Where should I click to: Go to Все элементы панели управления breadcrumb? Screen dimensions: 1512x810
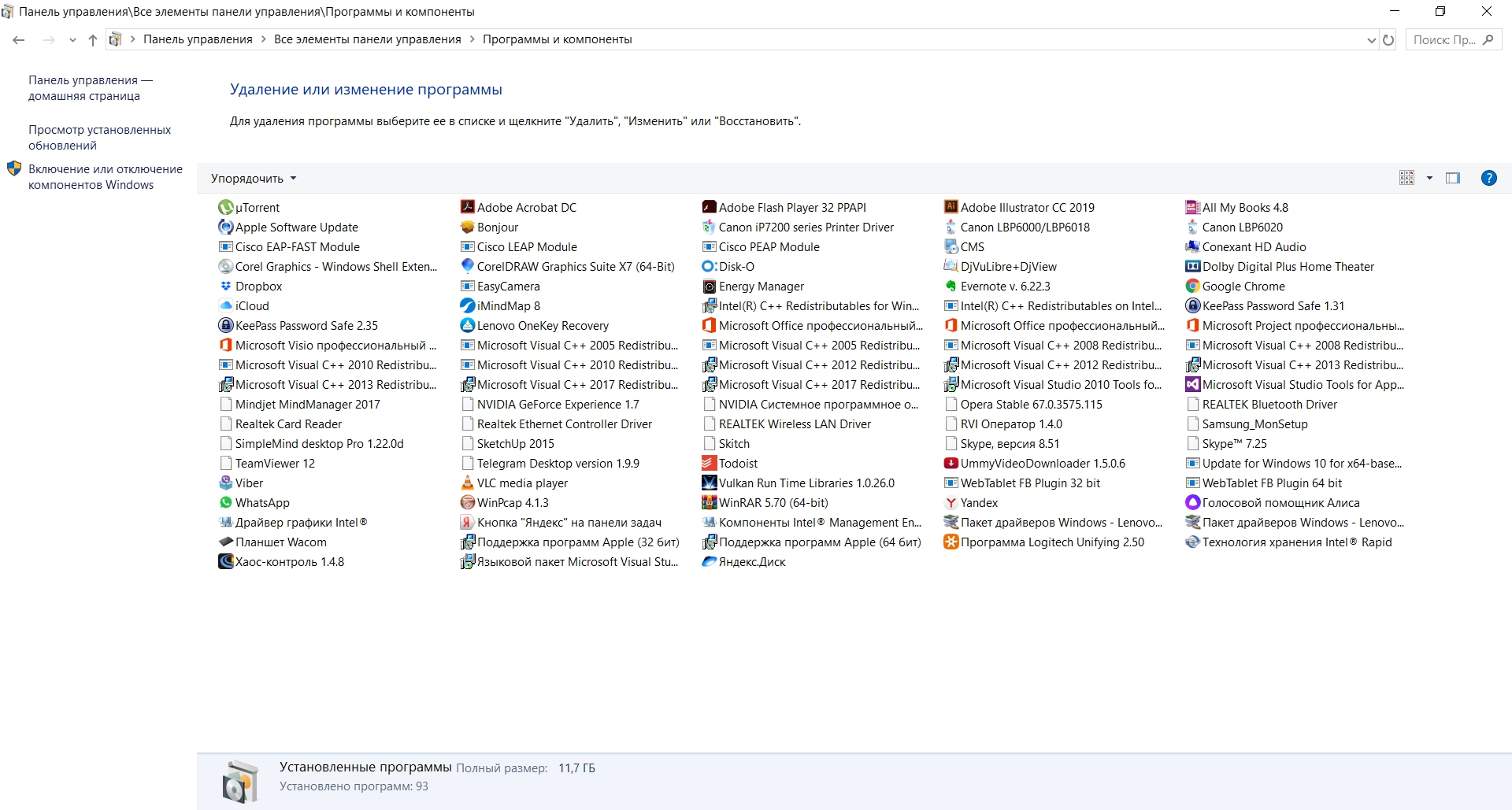point(368,39)
